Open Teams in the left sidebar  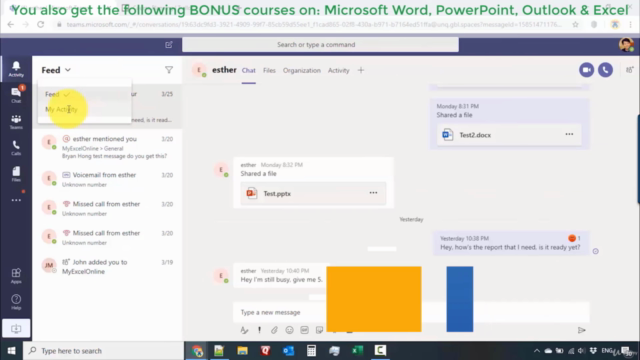16,121
